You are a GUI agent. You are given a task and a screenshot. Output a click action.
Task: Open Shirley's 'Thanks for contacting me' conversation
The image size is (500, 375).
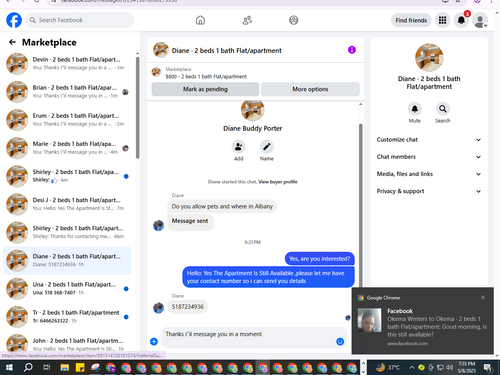pyautogui.click(x=67, y=232)
